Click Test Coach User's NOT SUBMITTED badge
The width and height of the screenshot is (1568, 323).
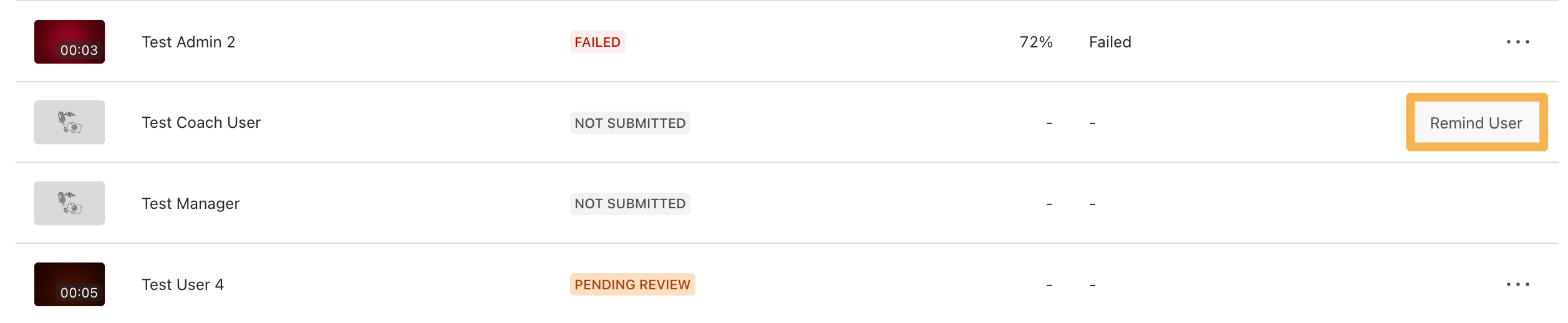coord(629,123)
